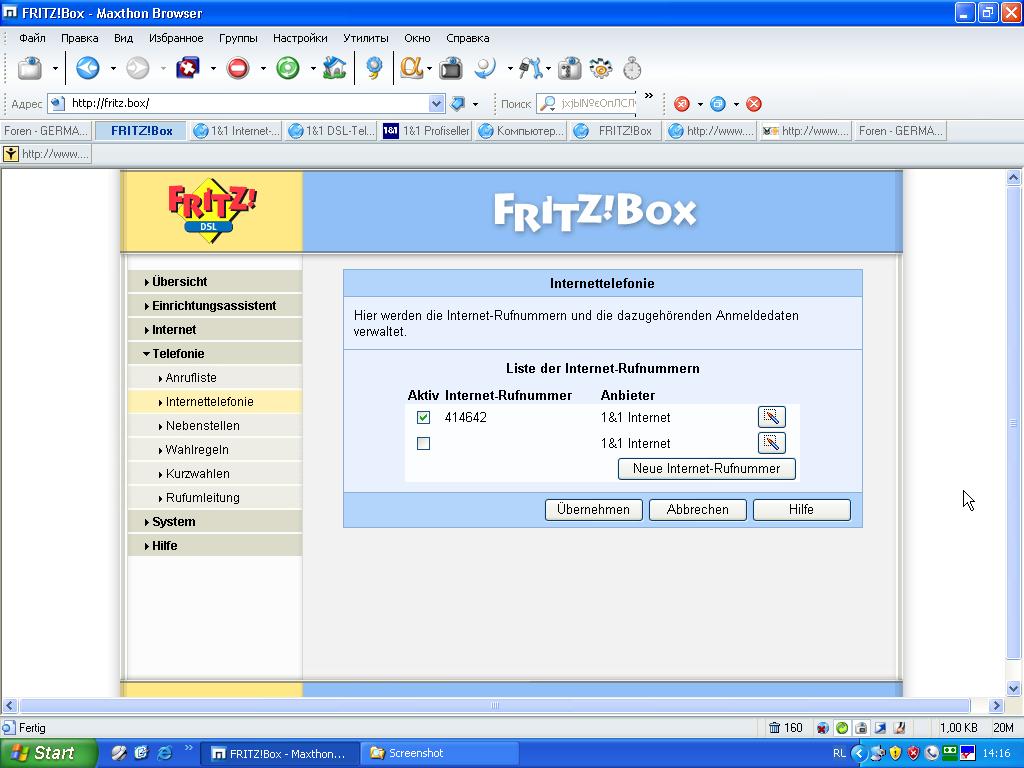Open the info window icon in toolbar
This screenshot has width=1024, height=768.
[569, 68]
